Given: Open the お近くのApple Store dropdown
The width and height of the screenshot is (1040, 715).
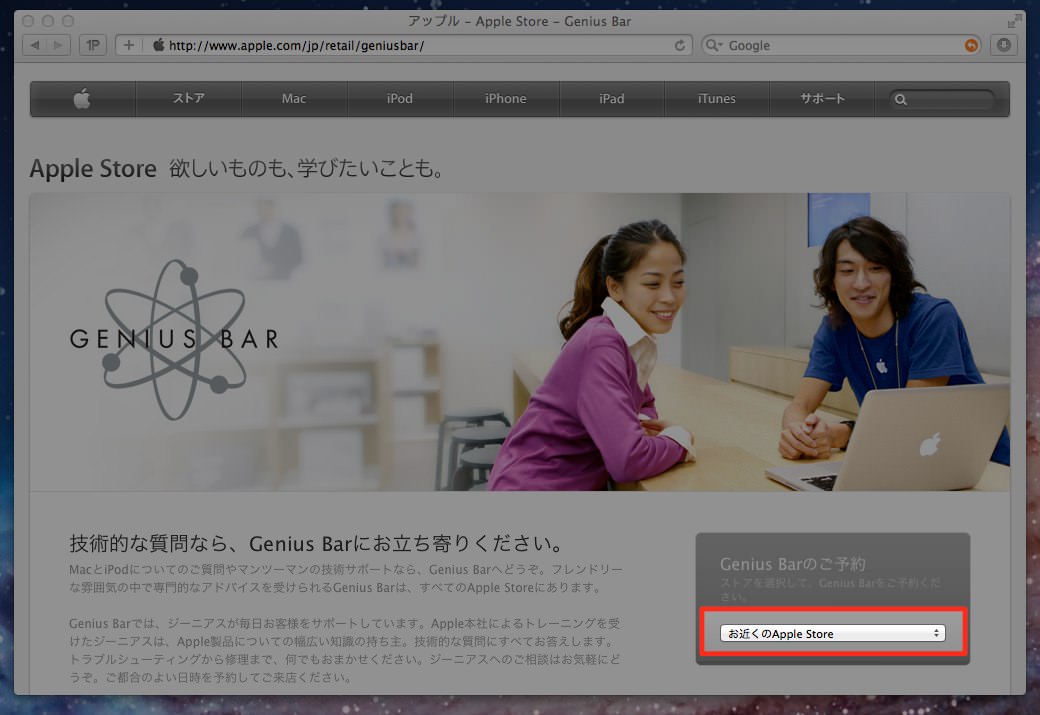Looking at the screenshot, I should point(832,633).
